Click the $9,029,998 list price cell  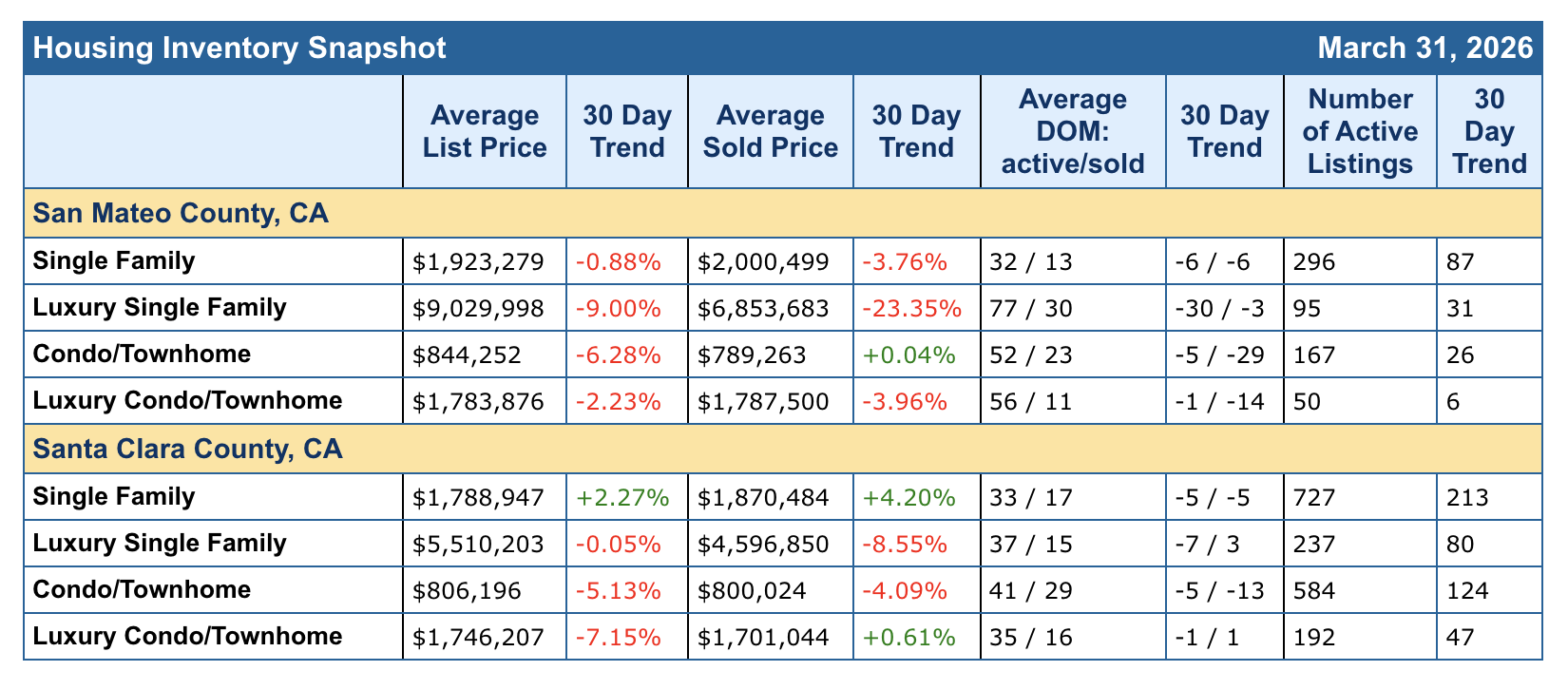coord(479,308)
